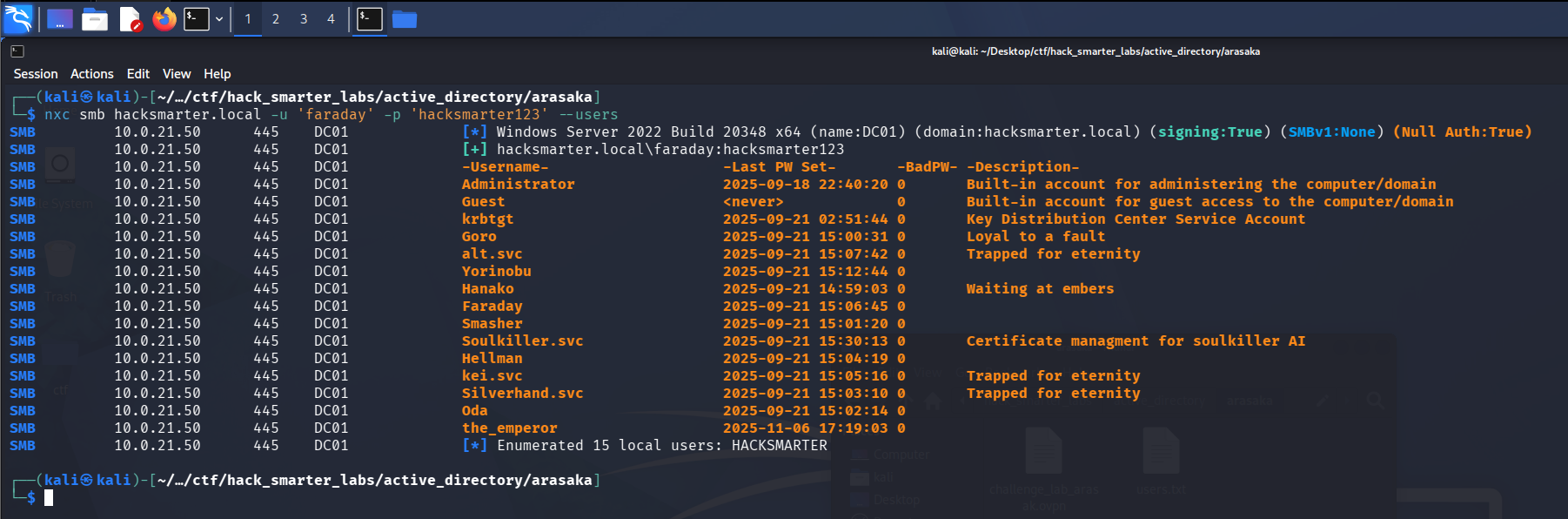Click the Faraday username in the user list
The height and width of the screenshot is (519, 1568).
[492, 306]
